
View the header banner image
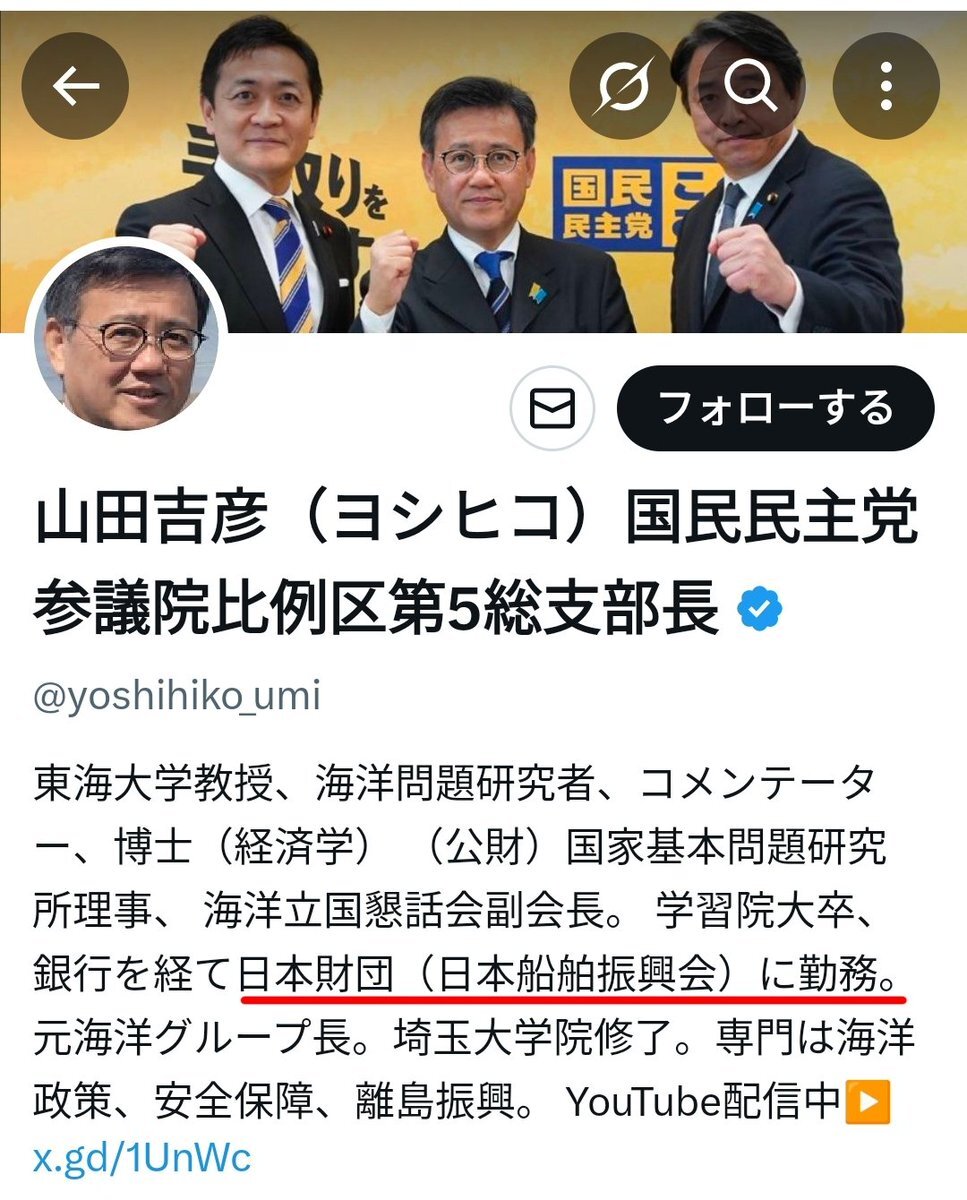pyautogui.click(x=483, y=171)
